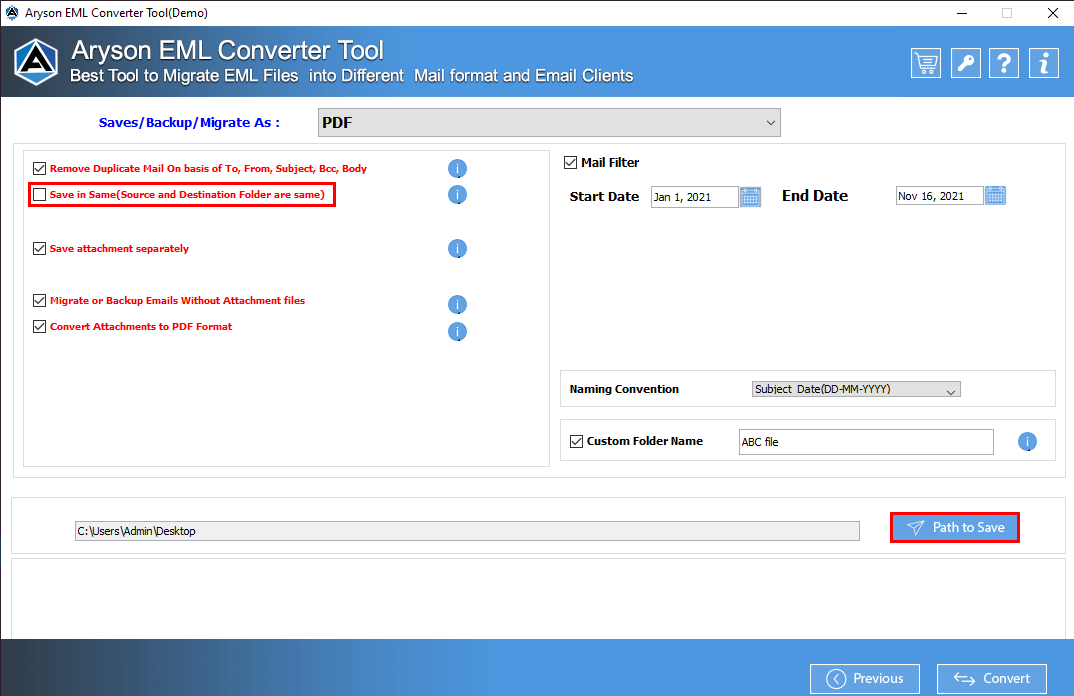Uncheck the Custom Folder Name checkbox
The width and height of the screenshot is (1074, 696).
point(577,442)
